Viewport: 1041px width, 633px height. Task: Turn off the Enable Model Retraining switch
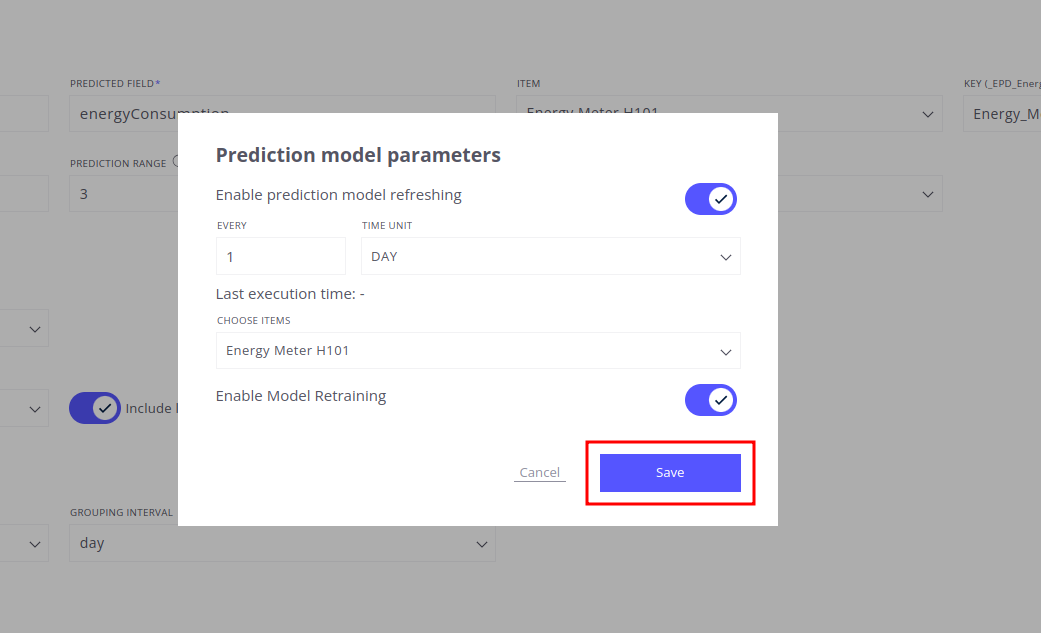click(x=711, y=400)
